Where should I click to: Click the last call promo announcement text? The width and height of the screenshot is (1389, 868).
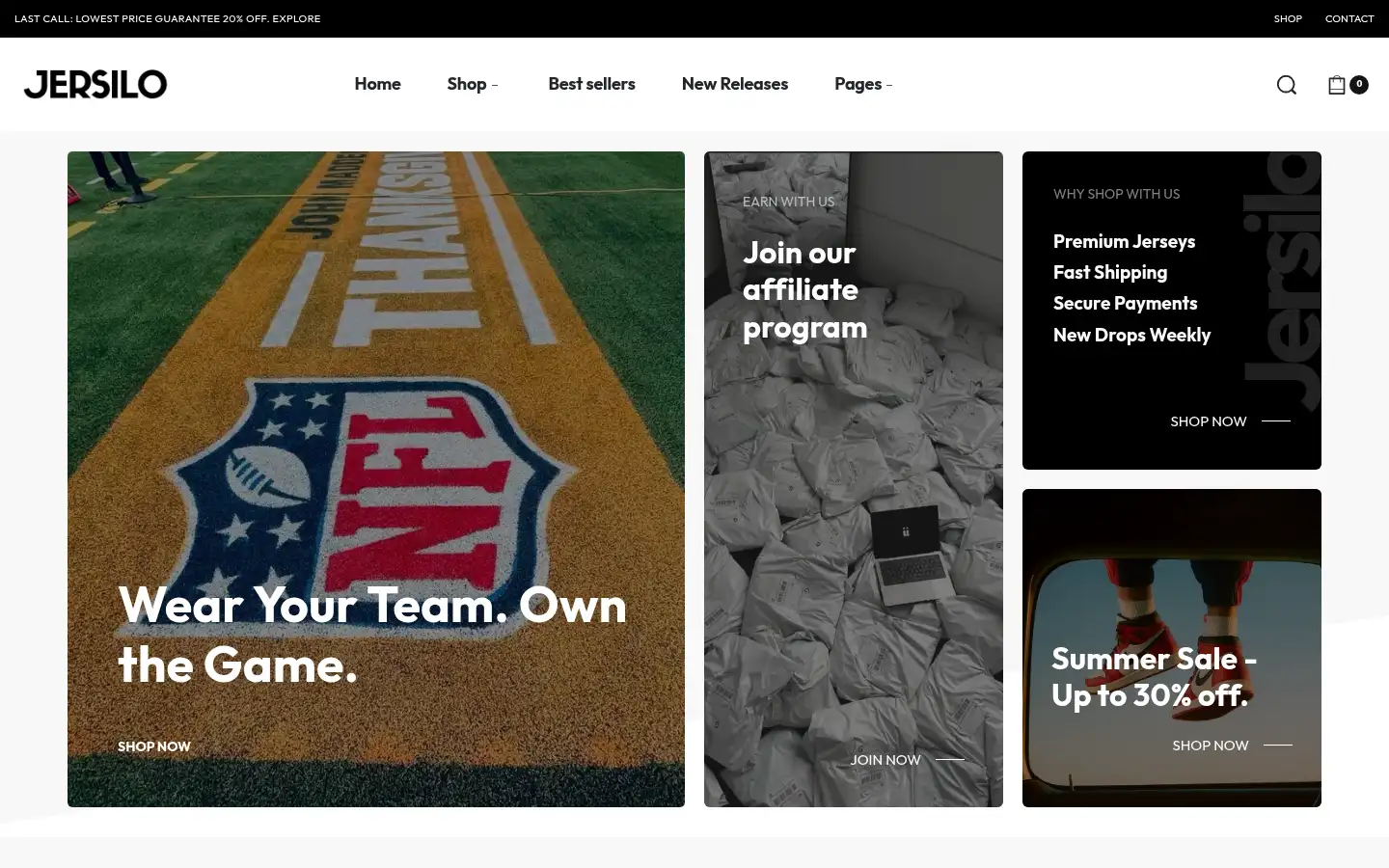(168, 18)
